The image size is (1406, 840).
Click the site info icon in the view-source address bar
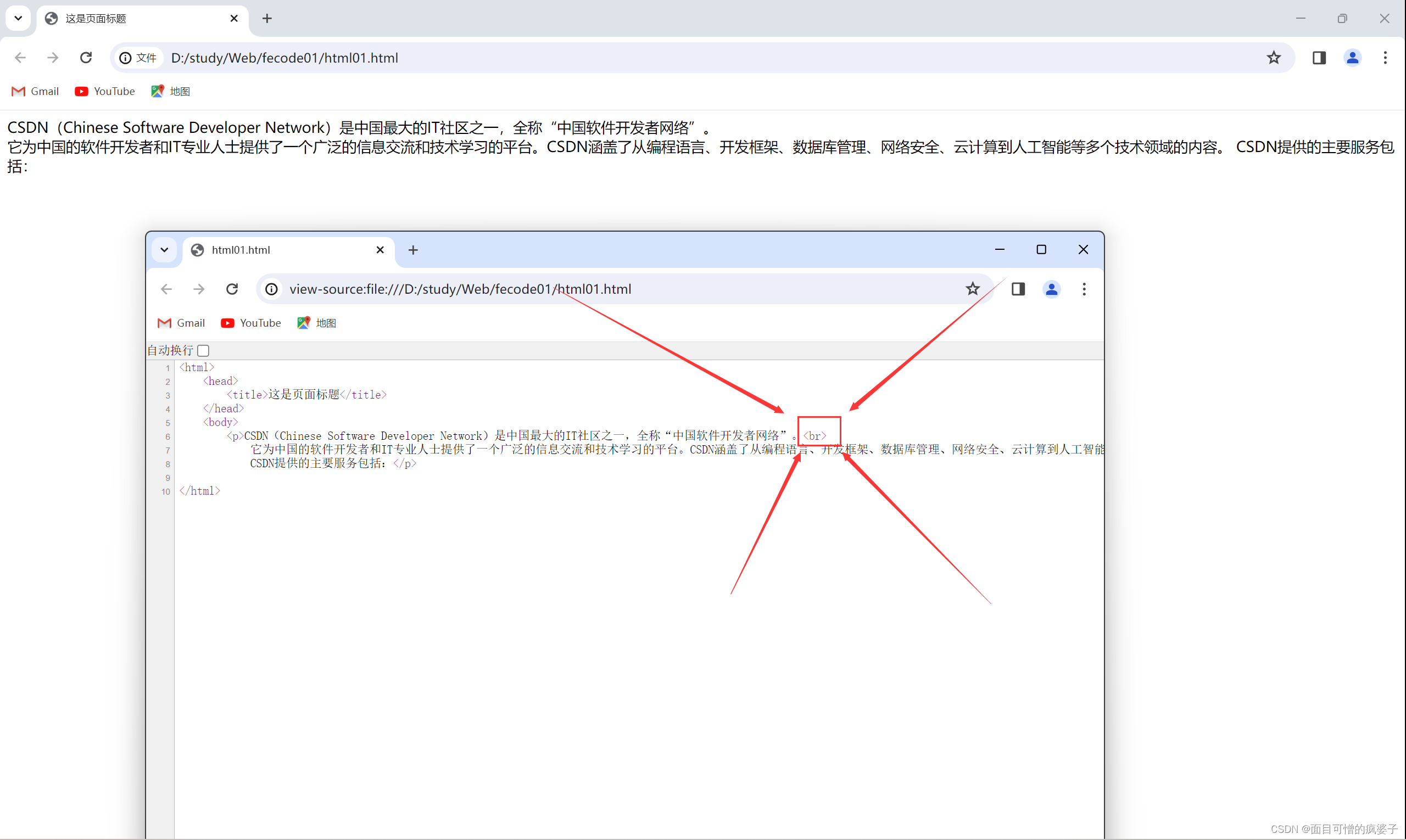coord(272,289)
